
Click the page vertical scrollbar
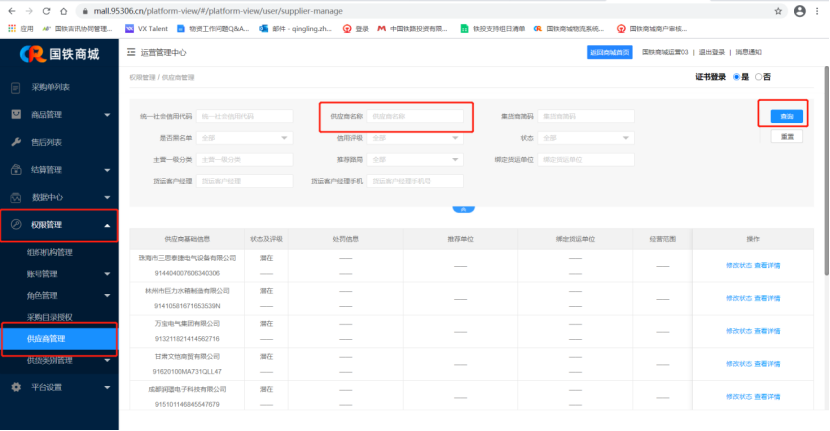tap(826, 169)
